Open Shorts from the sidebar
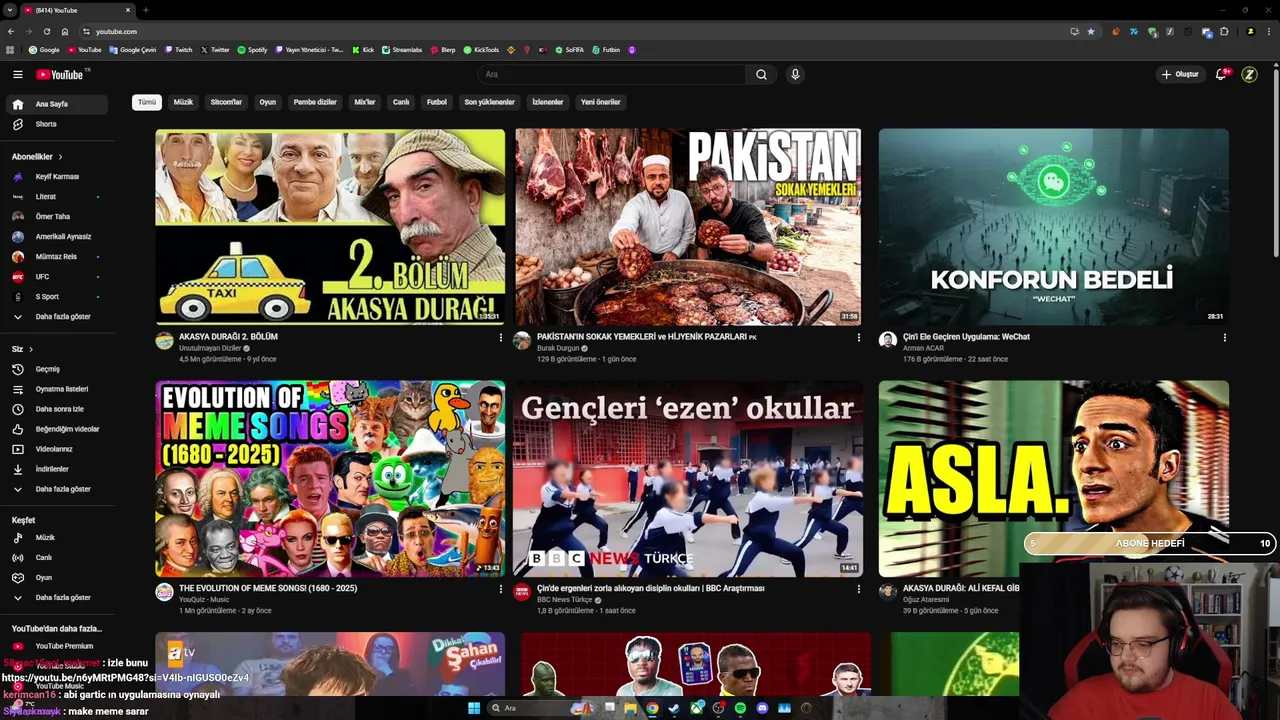The width and height of the screenshot is (1280, 720). coord(57,124)
